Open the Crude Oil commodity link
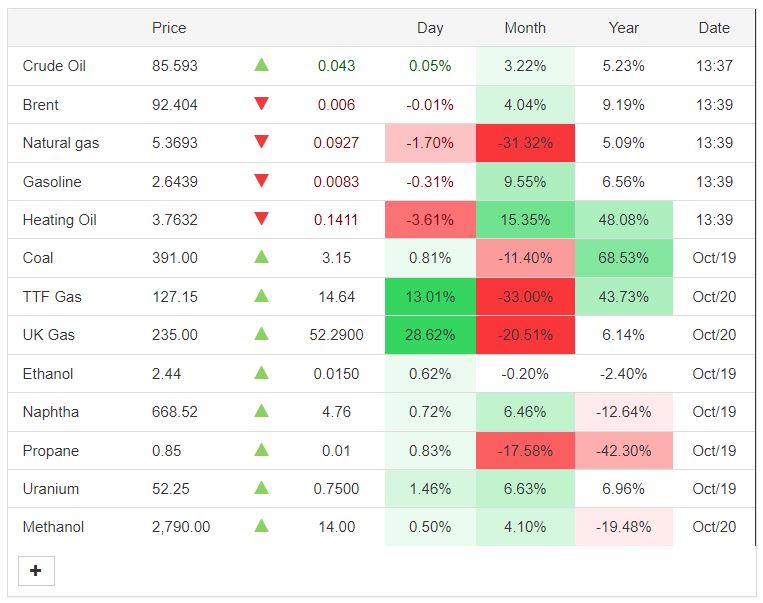 (x=54, y=66)
